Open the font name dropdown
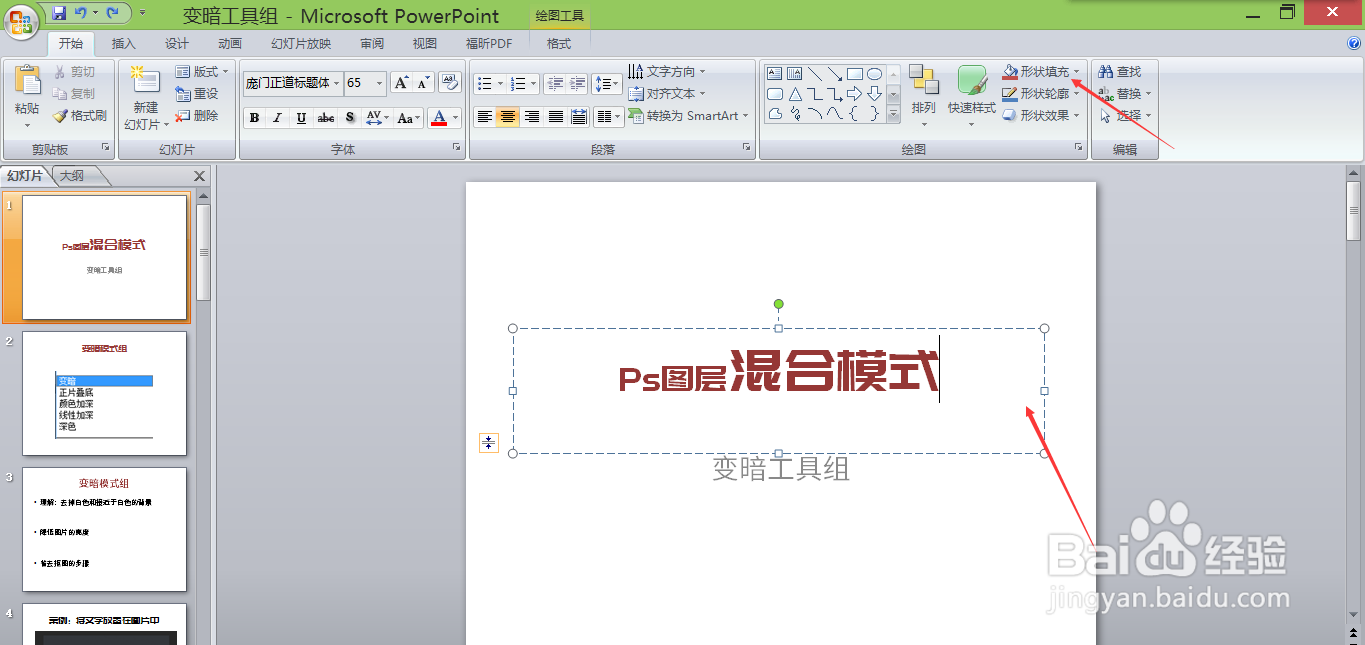The width and height of the screenshot is (1365, 645). [337, 83]
